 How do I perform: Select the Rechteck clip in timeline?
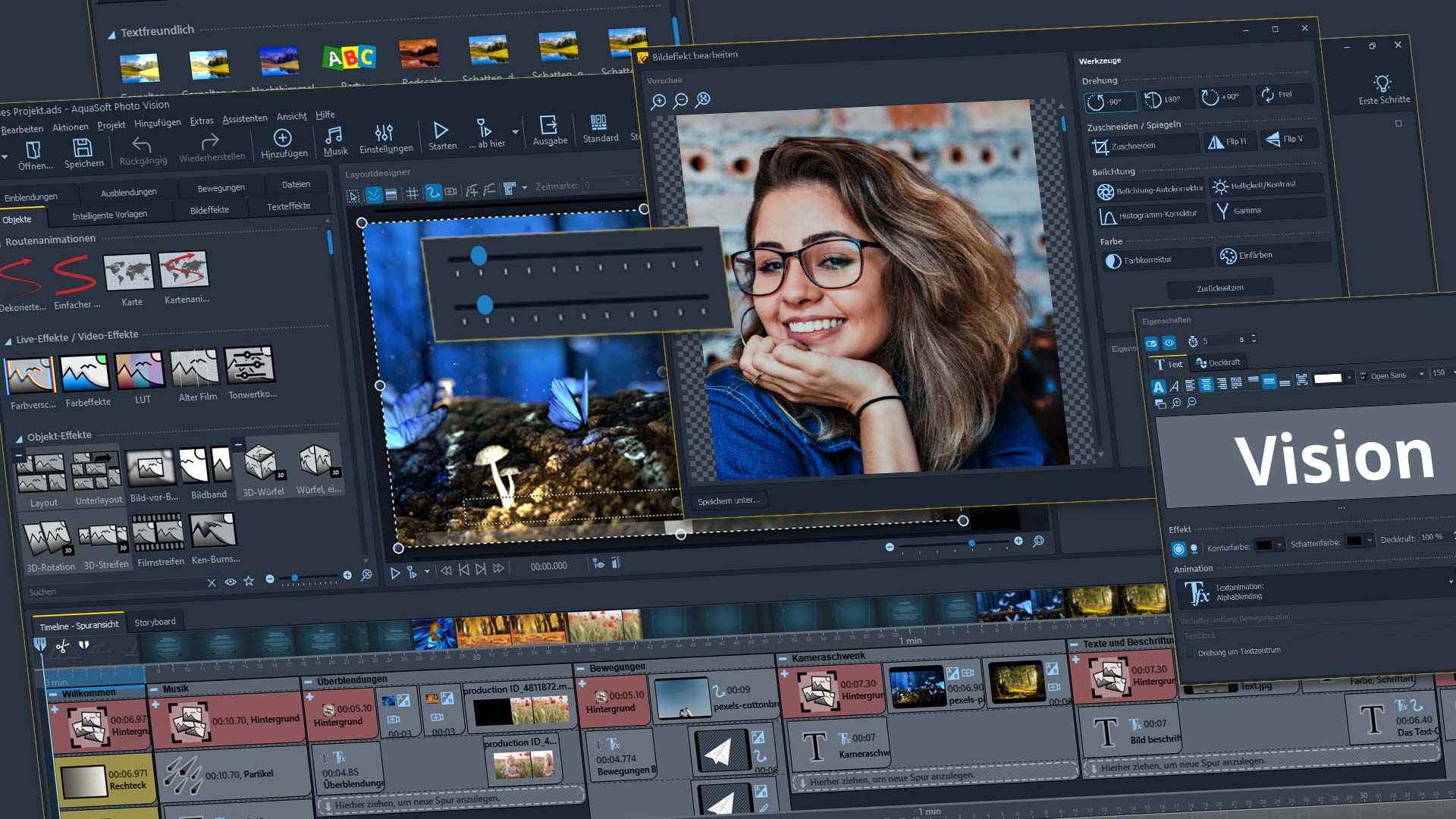point(105,780)
